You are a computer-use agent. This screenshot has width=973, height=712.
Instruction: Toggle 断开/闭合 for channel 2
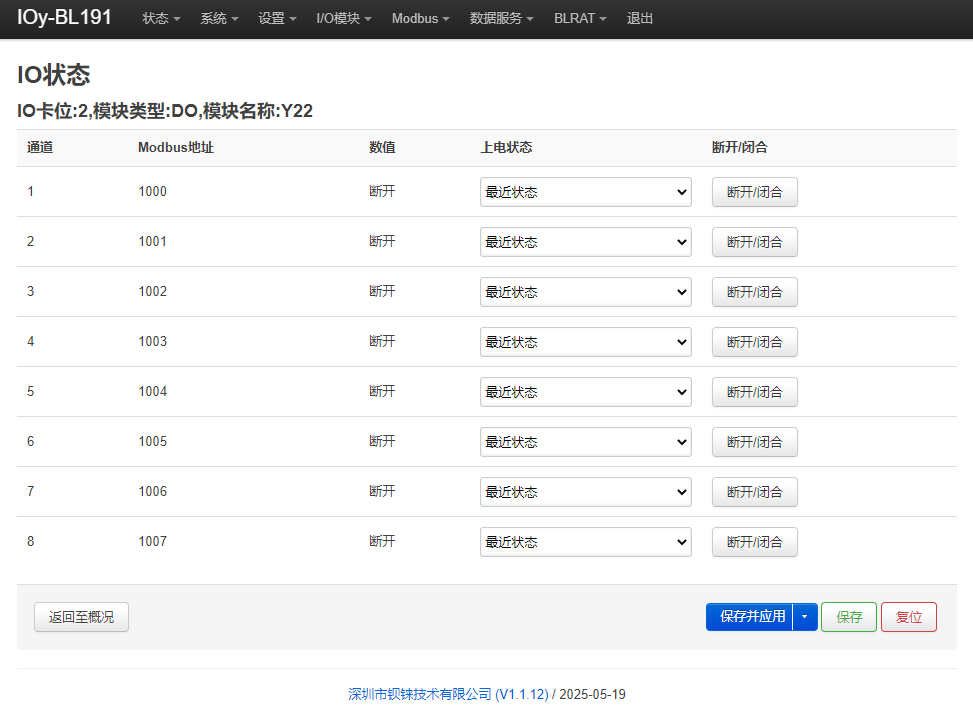(755, 242)
